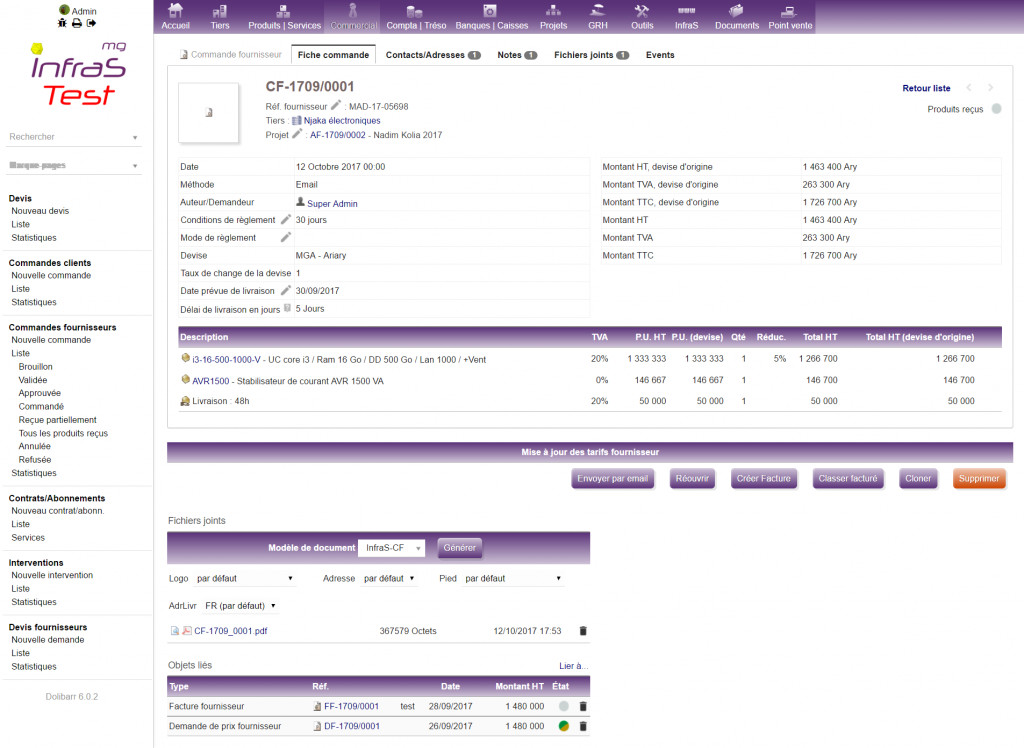Click the logout icon under Admin

click(x=91, y=23)
